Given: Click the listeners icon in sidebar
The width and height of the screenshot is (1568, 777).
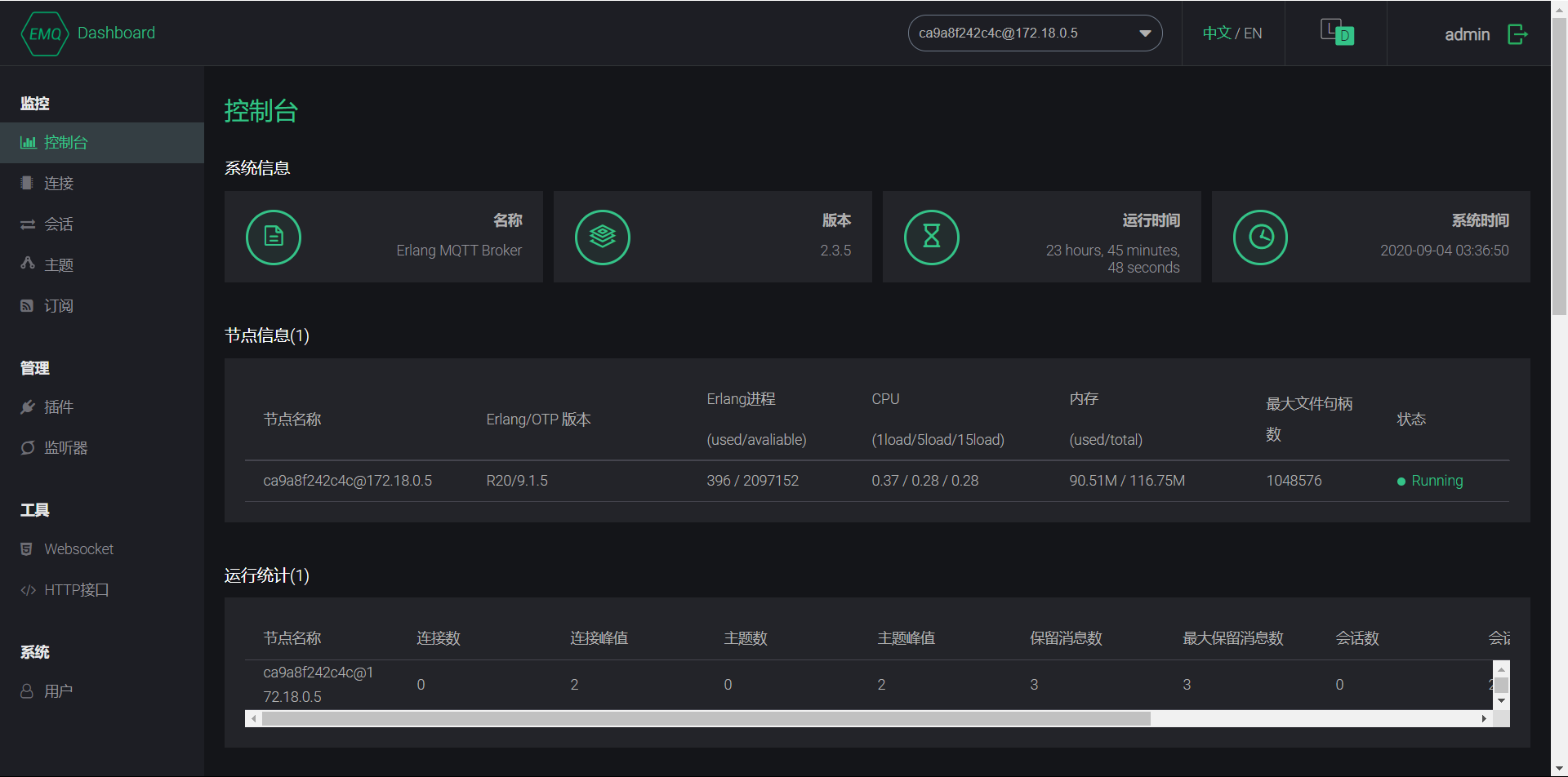Looking at the screenshot, I should (28, 447).
